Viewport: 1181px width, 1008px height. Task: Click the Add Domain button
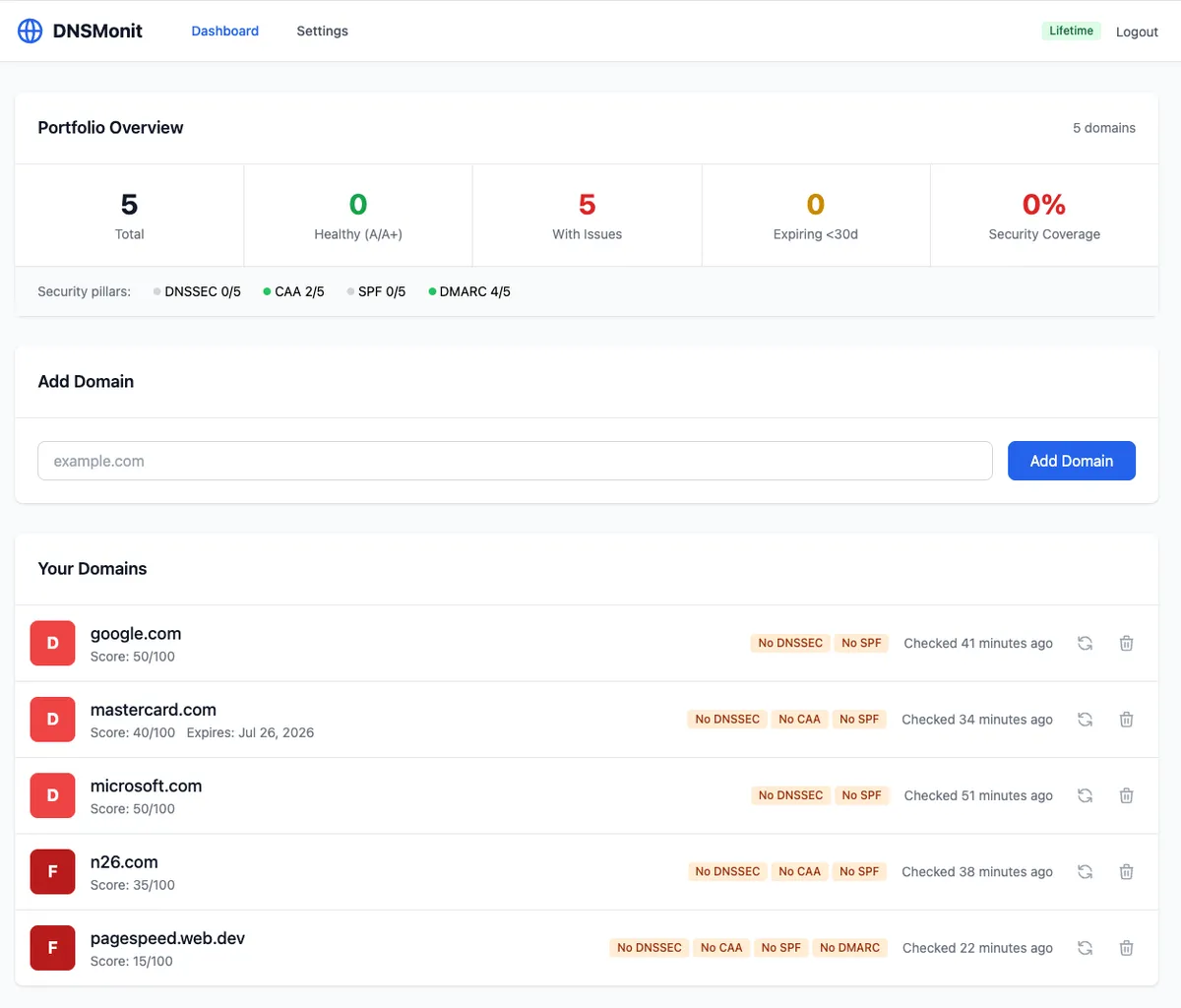1072,461
